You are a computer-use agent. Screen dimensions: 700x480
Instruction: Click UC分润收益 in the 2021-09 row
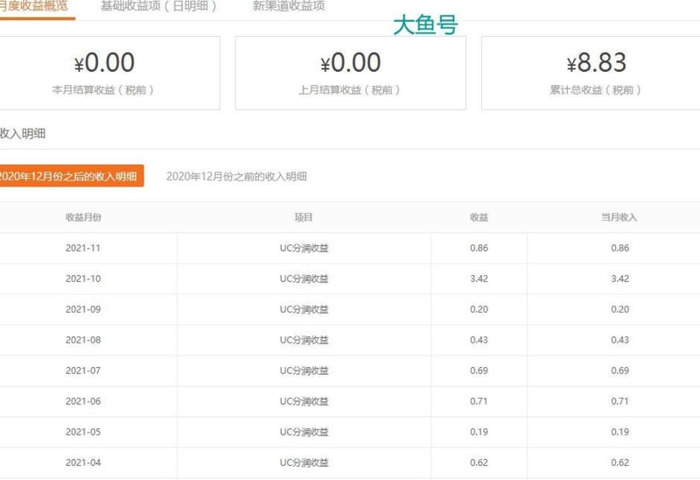pyautogui.click(x=304, y=309)
